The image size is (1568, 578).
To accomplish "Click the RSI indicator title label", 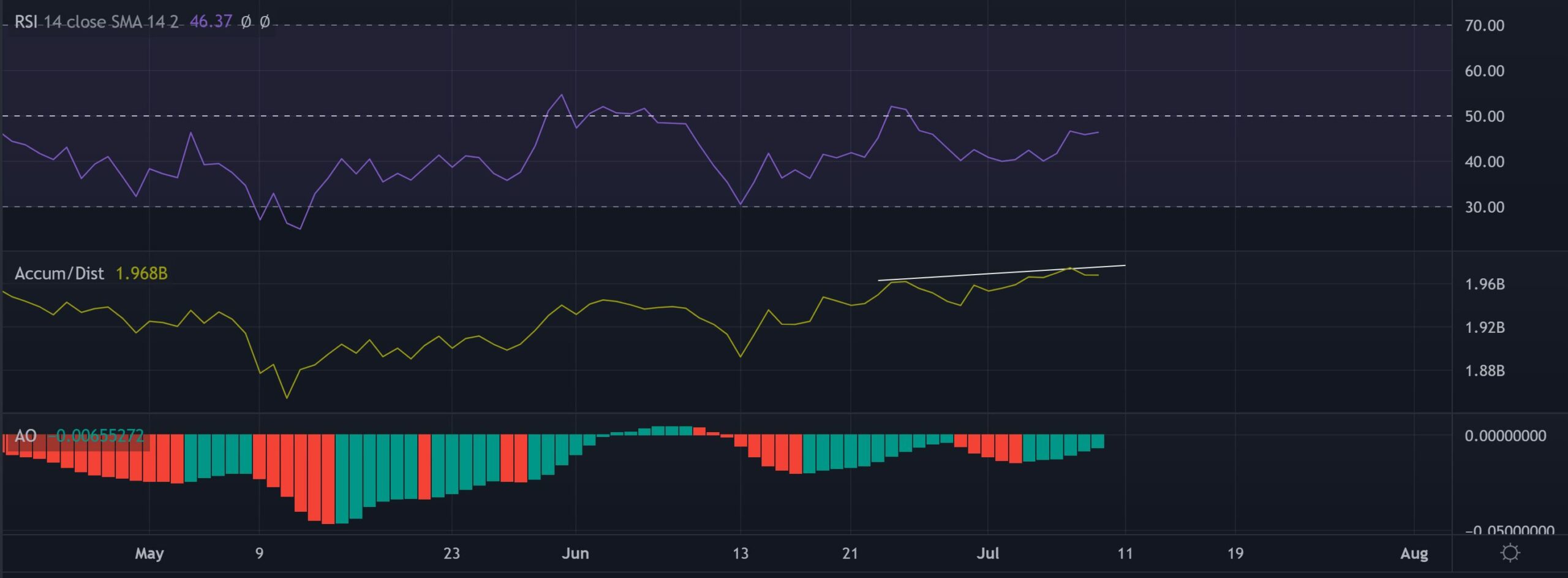I will pyautogui.click(x=96, y=22).
